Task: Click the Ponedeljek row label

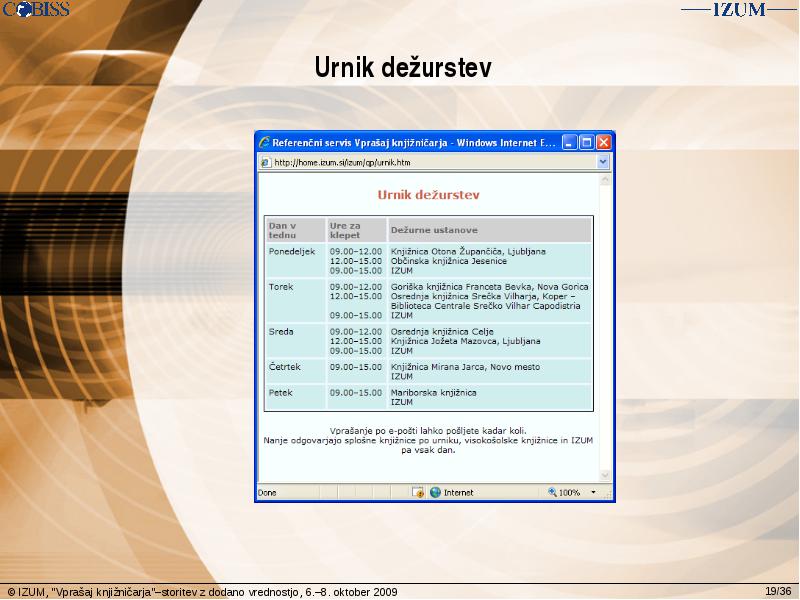Action: [x=292, y=252]
